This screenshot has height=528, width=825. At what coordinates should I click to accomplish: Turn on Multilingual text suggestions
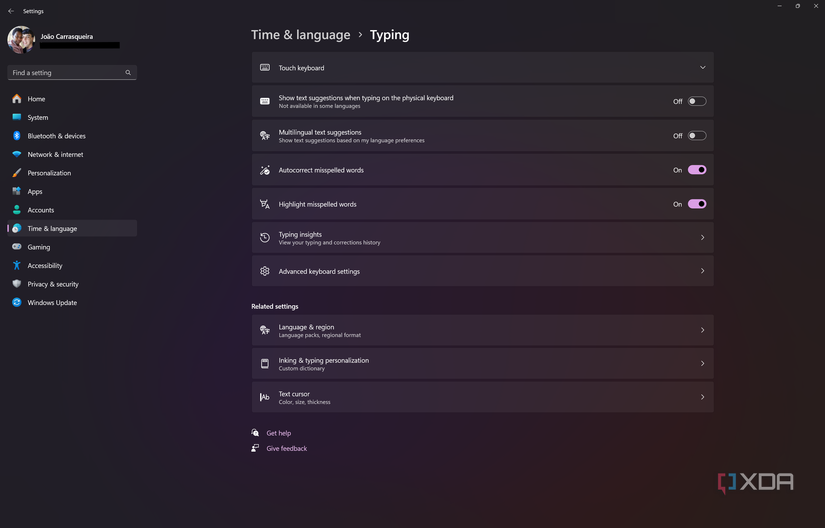pyautogui.click(x=697, y=136)
